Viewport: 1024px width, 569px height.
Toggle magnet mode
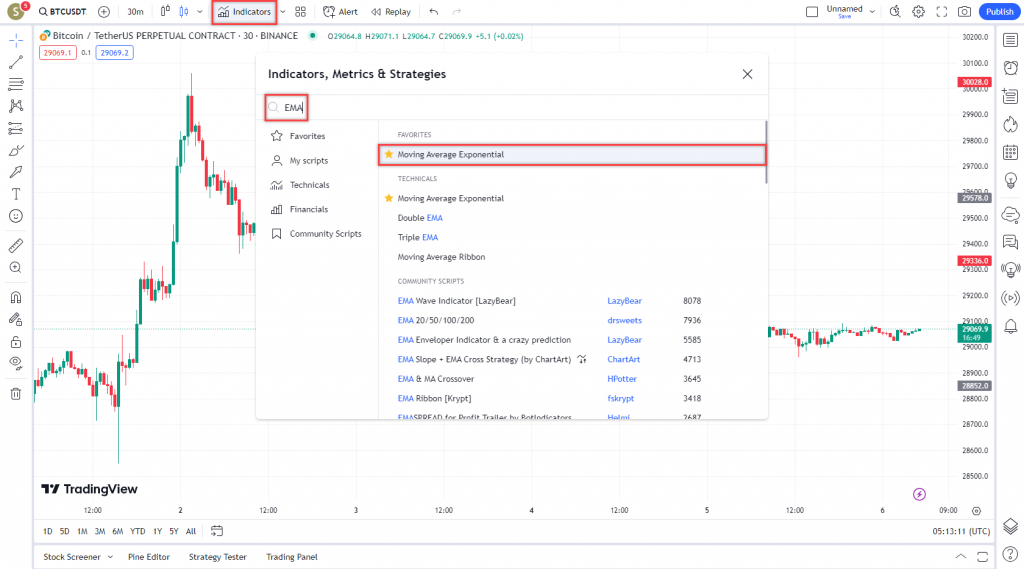[x=16, y=297]
